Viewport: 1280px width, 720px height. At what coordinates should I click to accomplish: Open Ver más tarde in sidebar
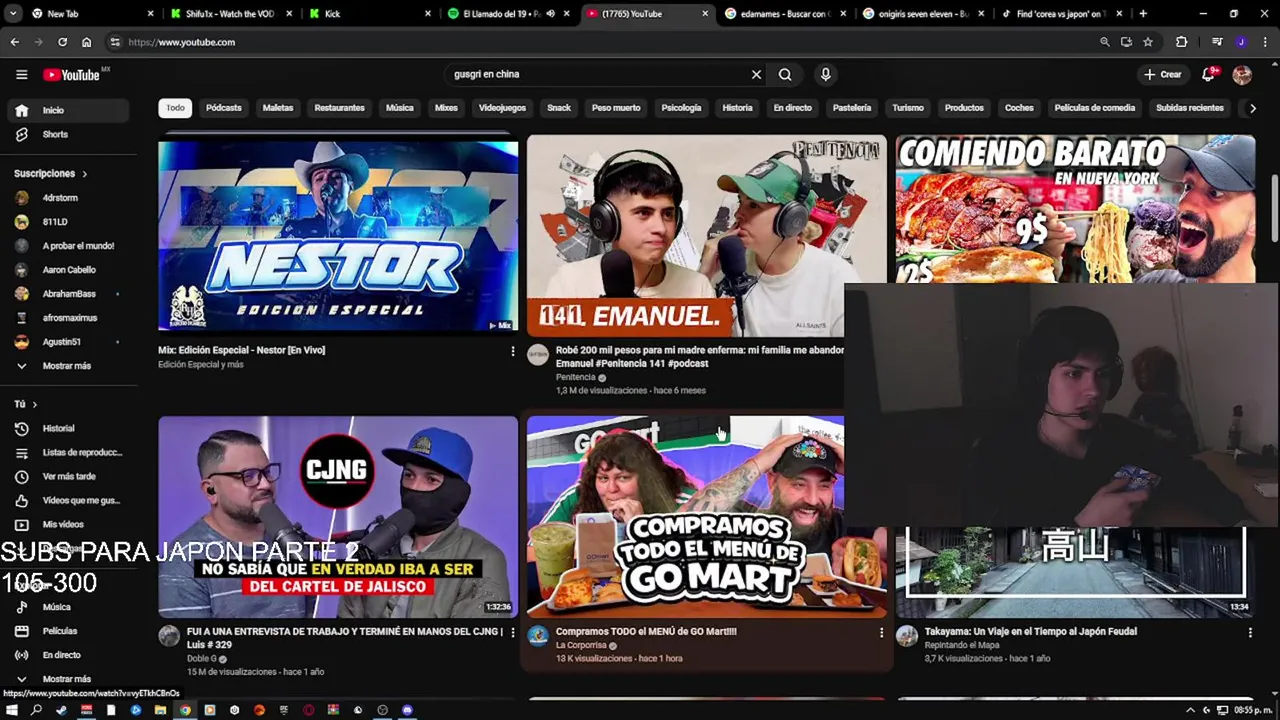[x=68, y=476]
